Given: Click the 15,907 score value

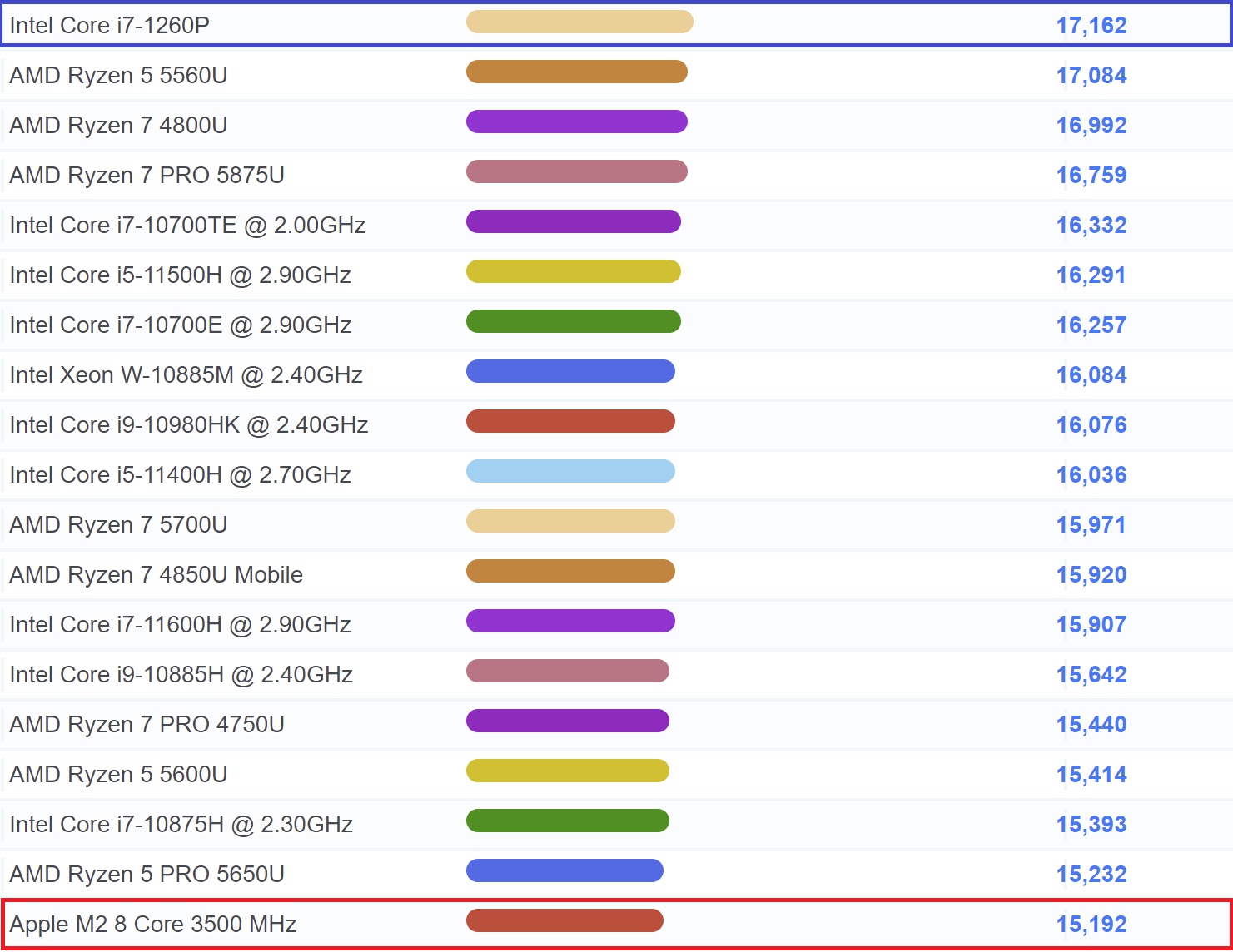Looking at the screenshot, I should [x=1091, y=624].
